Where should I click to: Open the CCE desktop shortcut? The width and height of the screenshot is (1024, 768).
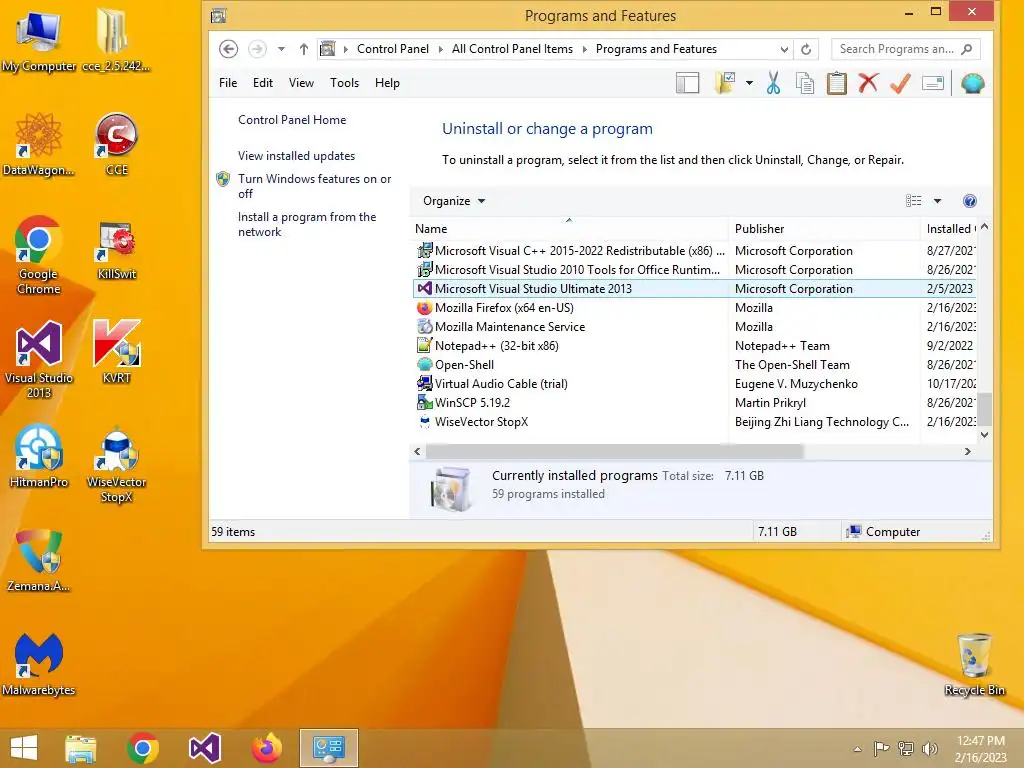(x=116, y=144)
